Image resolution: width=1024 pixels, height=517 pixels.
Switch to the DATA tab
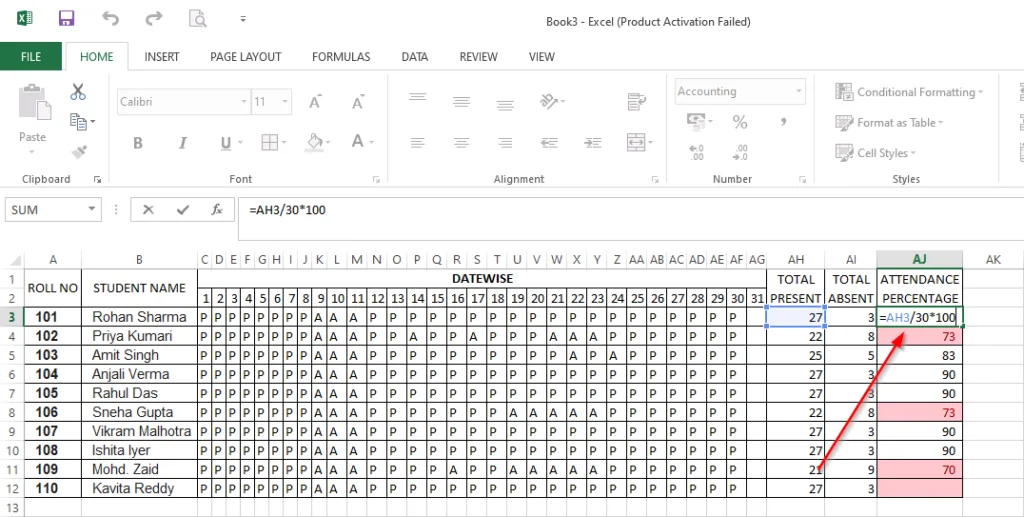415,57
